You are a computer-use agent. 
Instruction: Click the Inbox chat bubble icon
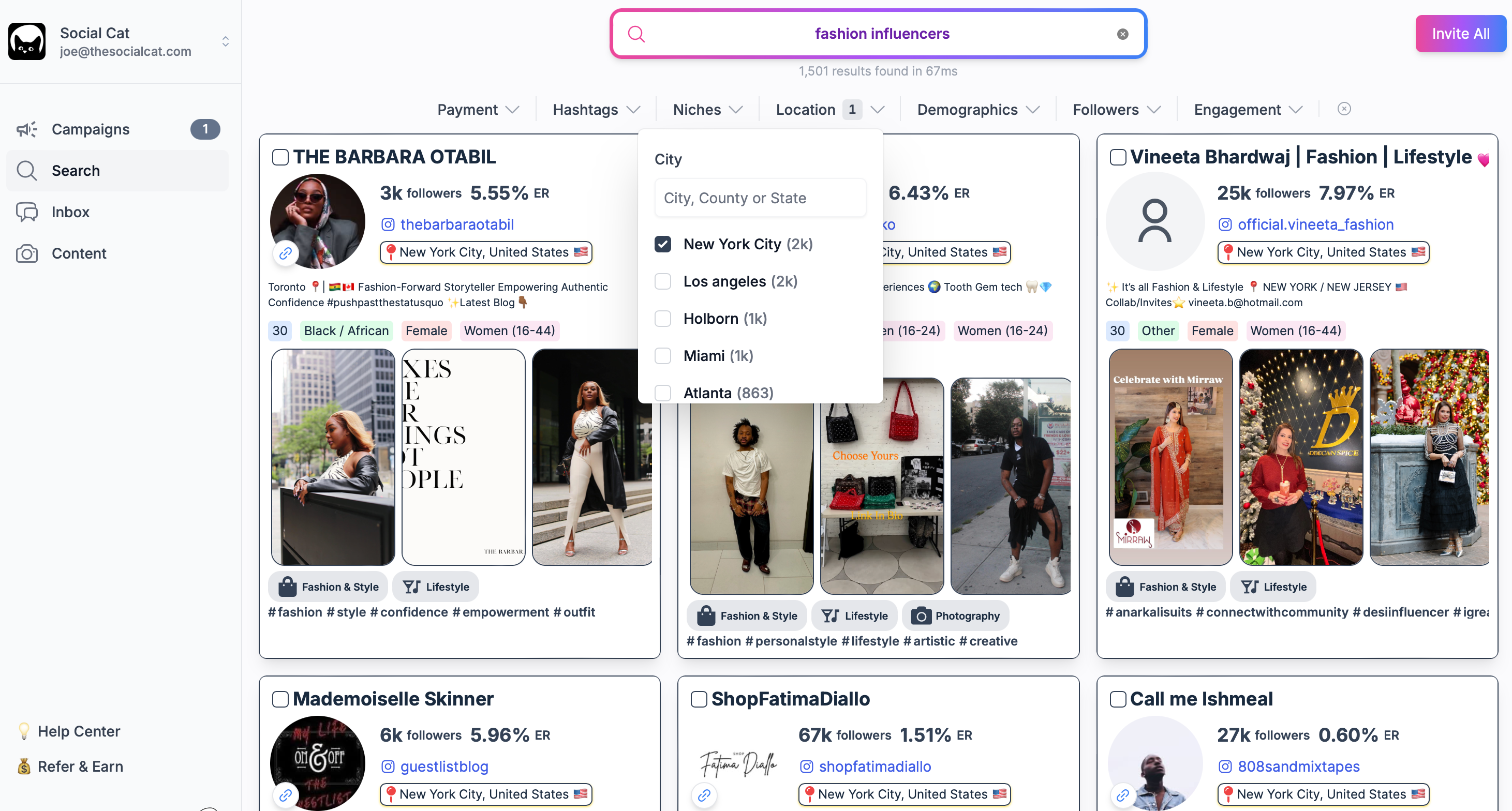click(x=26, y=212)
